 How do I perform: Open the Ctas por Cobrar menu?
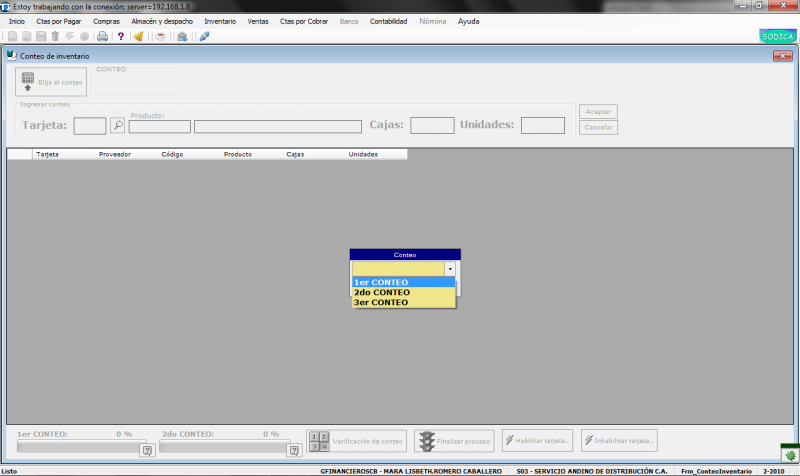(x=304, y=21)
